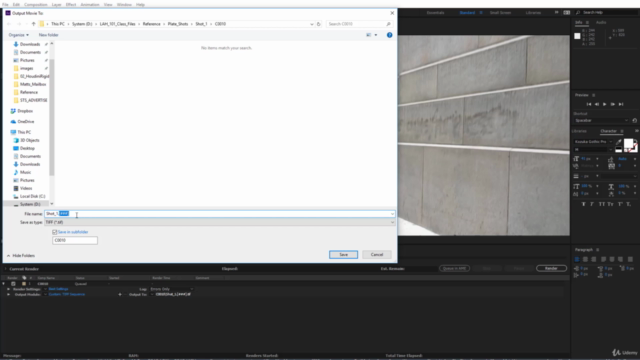Screen dimensions: 640x360
Task: Select 3D Objects in navigation pane
Action: pos(29,140)
